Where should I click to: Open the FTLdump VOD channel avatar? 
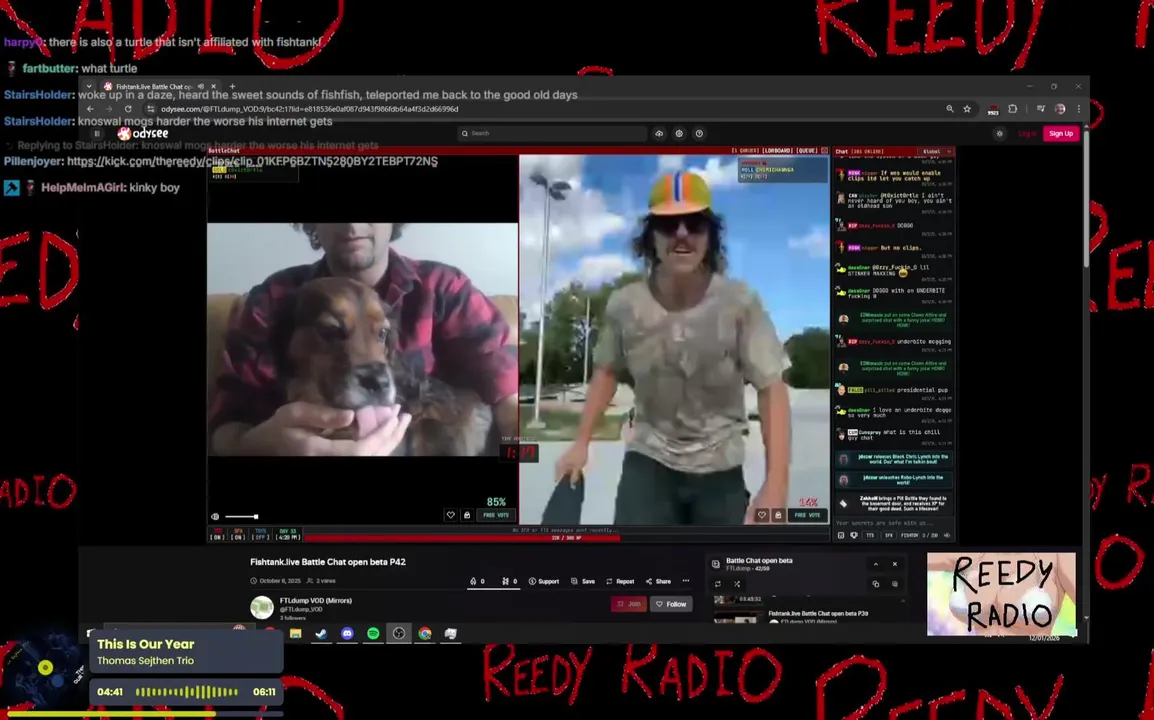coord(262,607)
